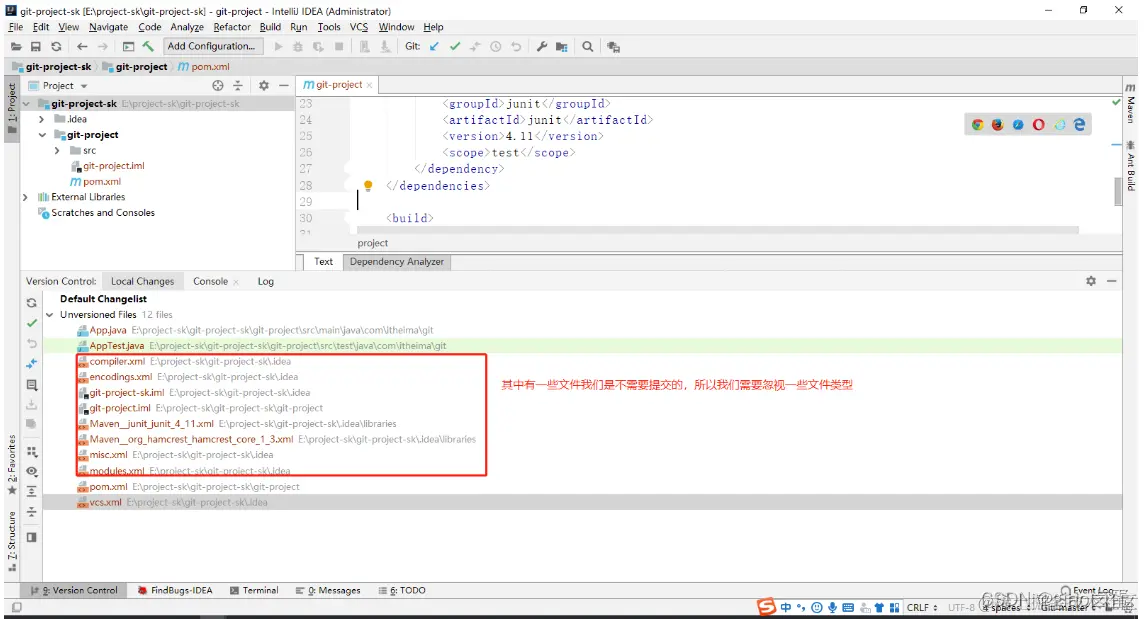Click the Git commit green checkmark in the main toolbar

coord(455,47)
